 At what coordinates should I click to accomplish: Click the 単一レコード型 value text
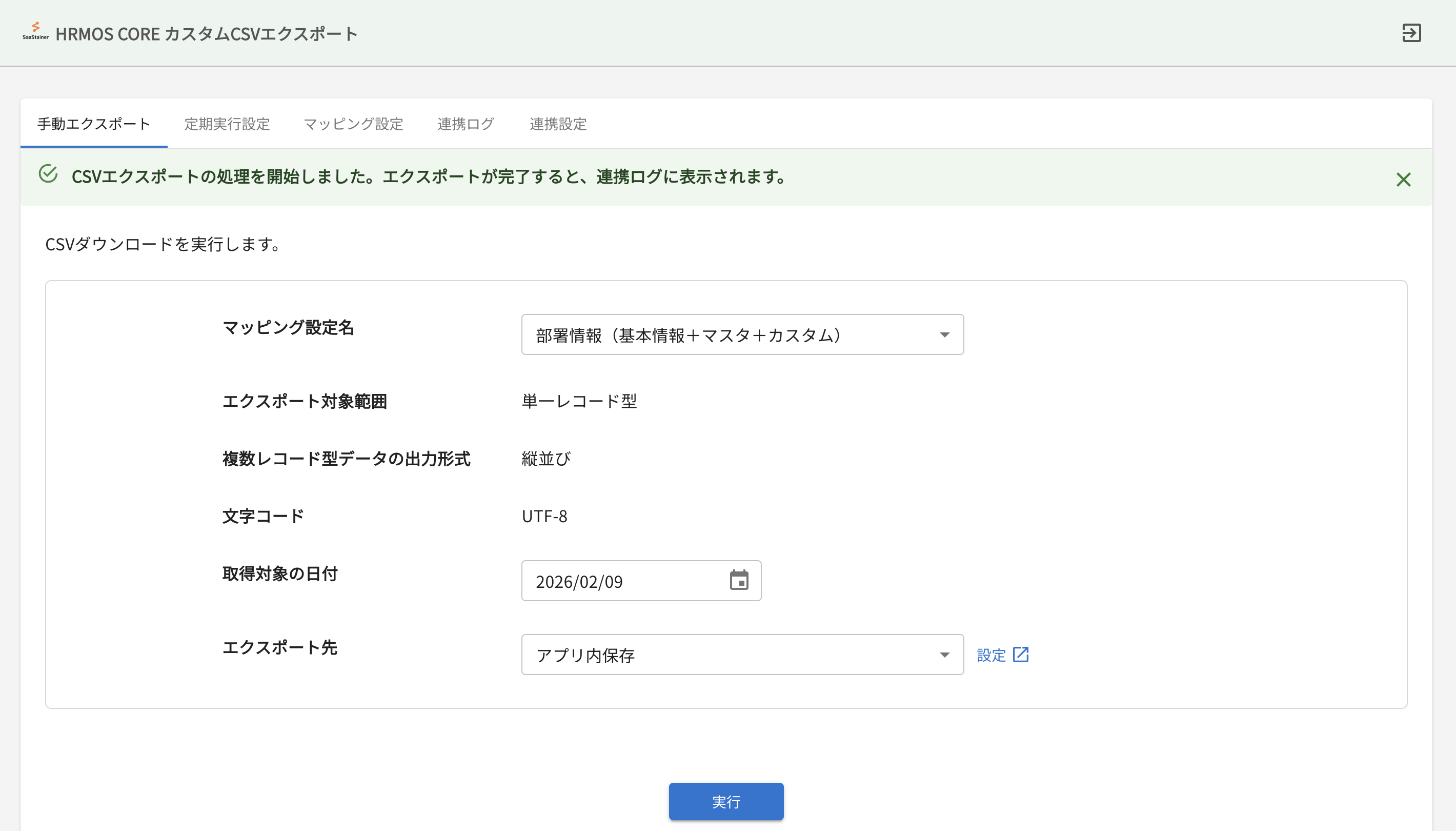point(579,401)
